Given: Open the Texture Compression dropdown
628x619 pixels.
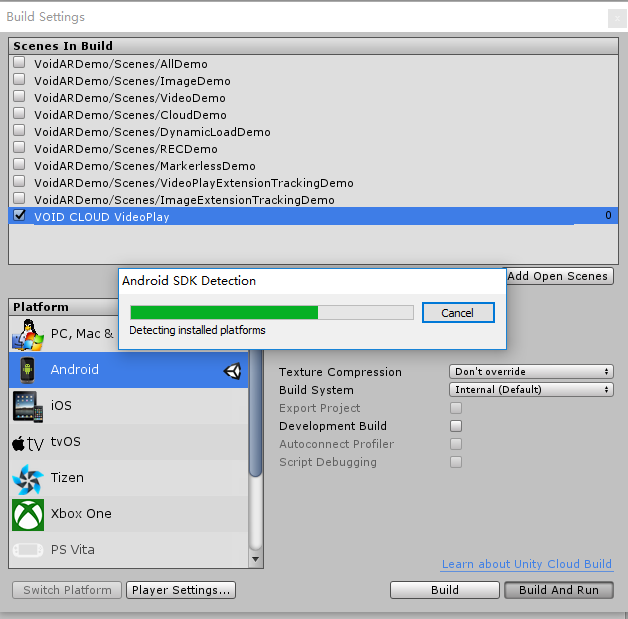Looking at the screenshot, I should (531, 372).
